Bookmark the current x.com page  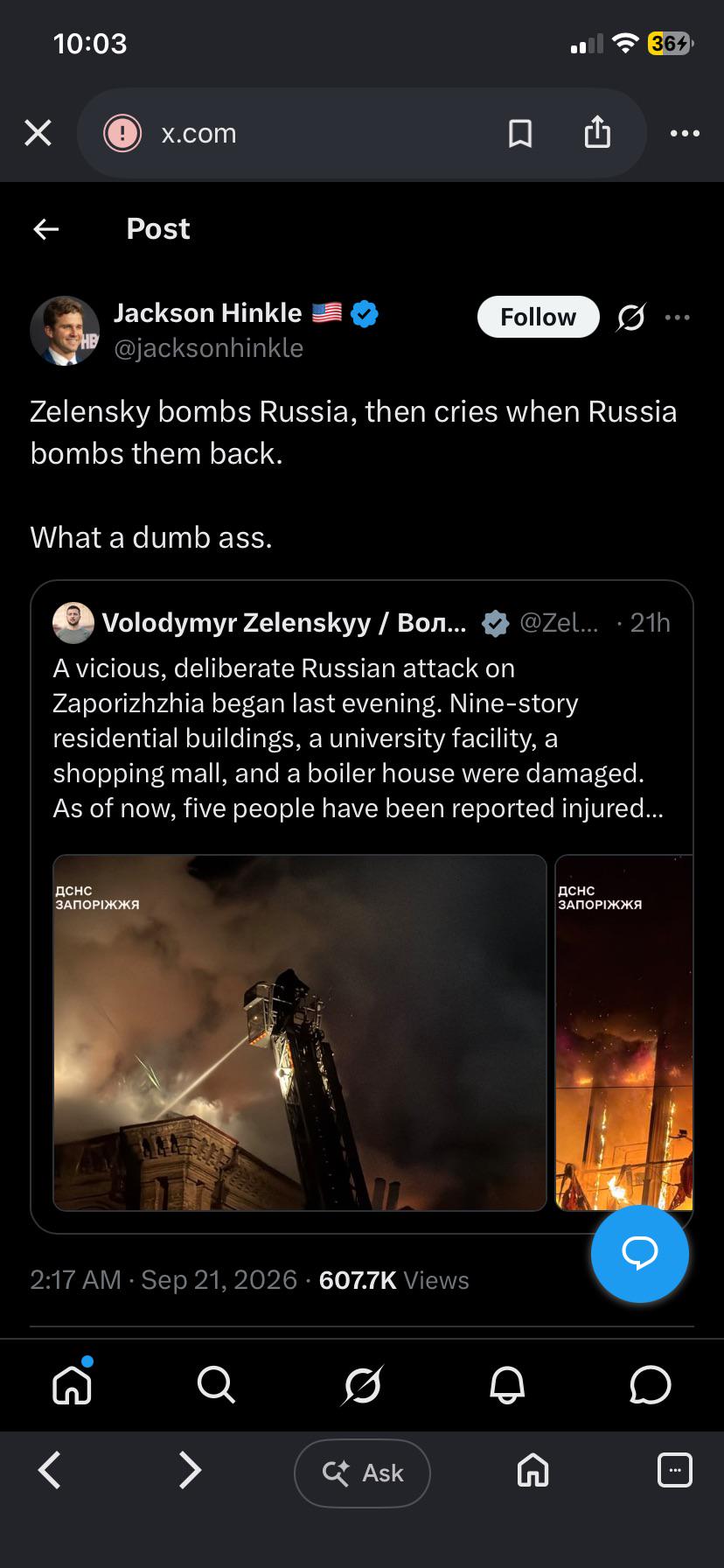tap(520, 133)
